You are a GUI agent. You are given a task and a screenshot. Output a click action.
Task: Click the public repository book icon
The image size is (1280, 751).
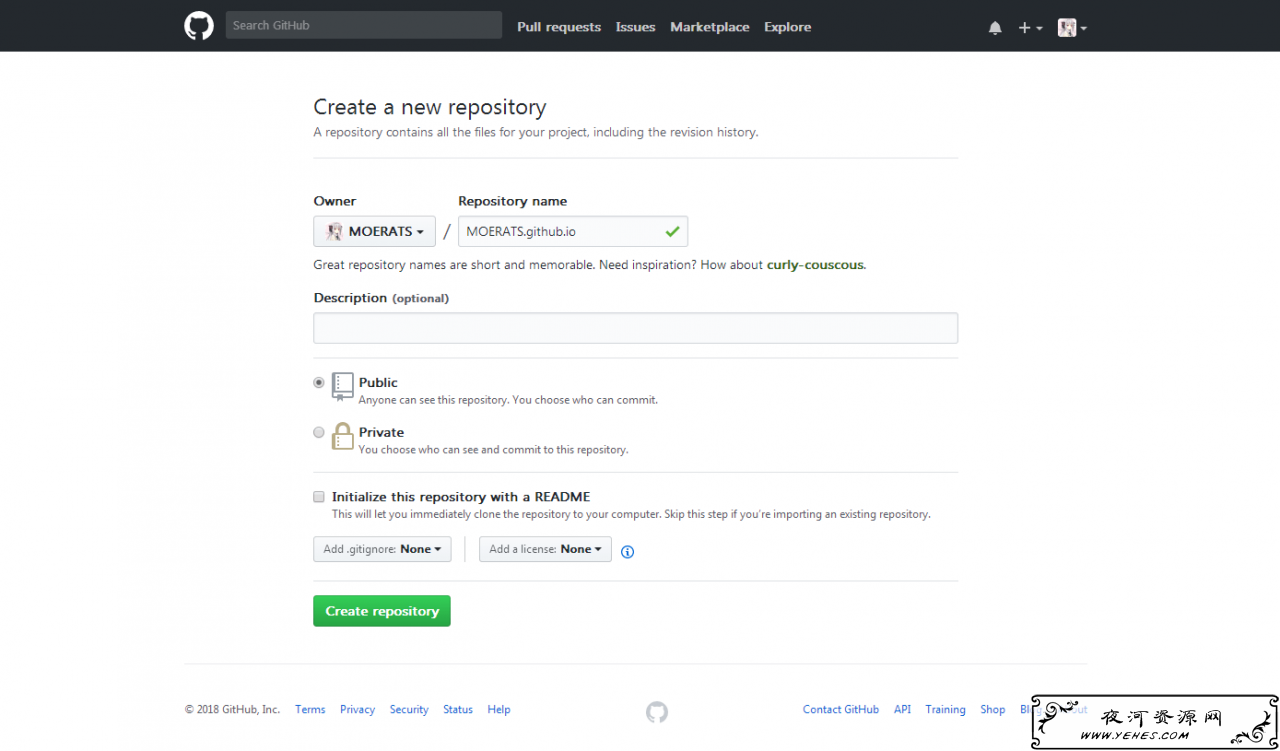coord(343,387)
